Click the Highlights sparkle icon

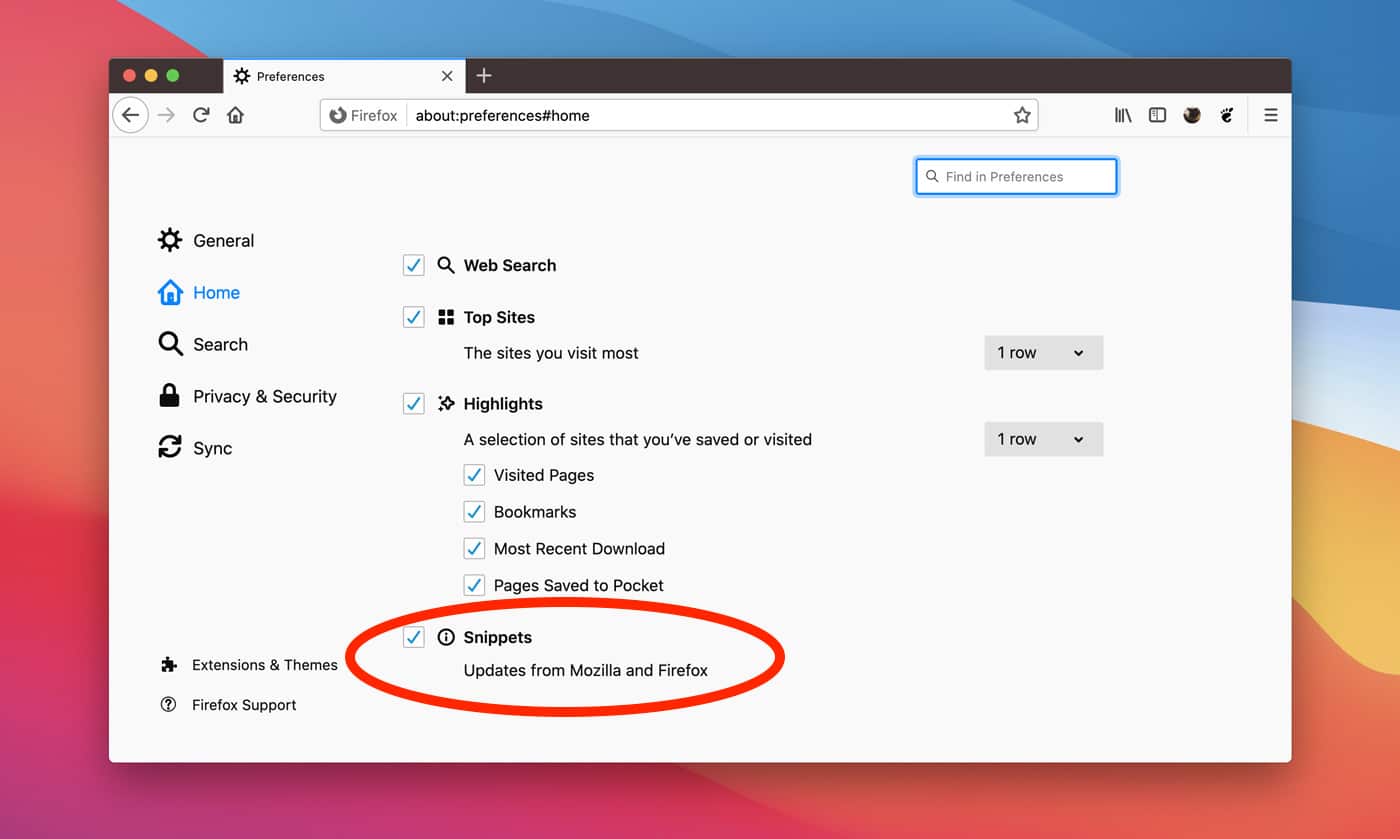click(x=446, y=404)
